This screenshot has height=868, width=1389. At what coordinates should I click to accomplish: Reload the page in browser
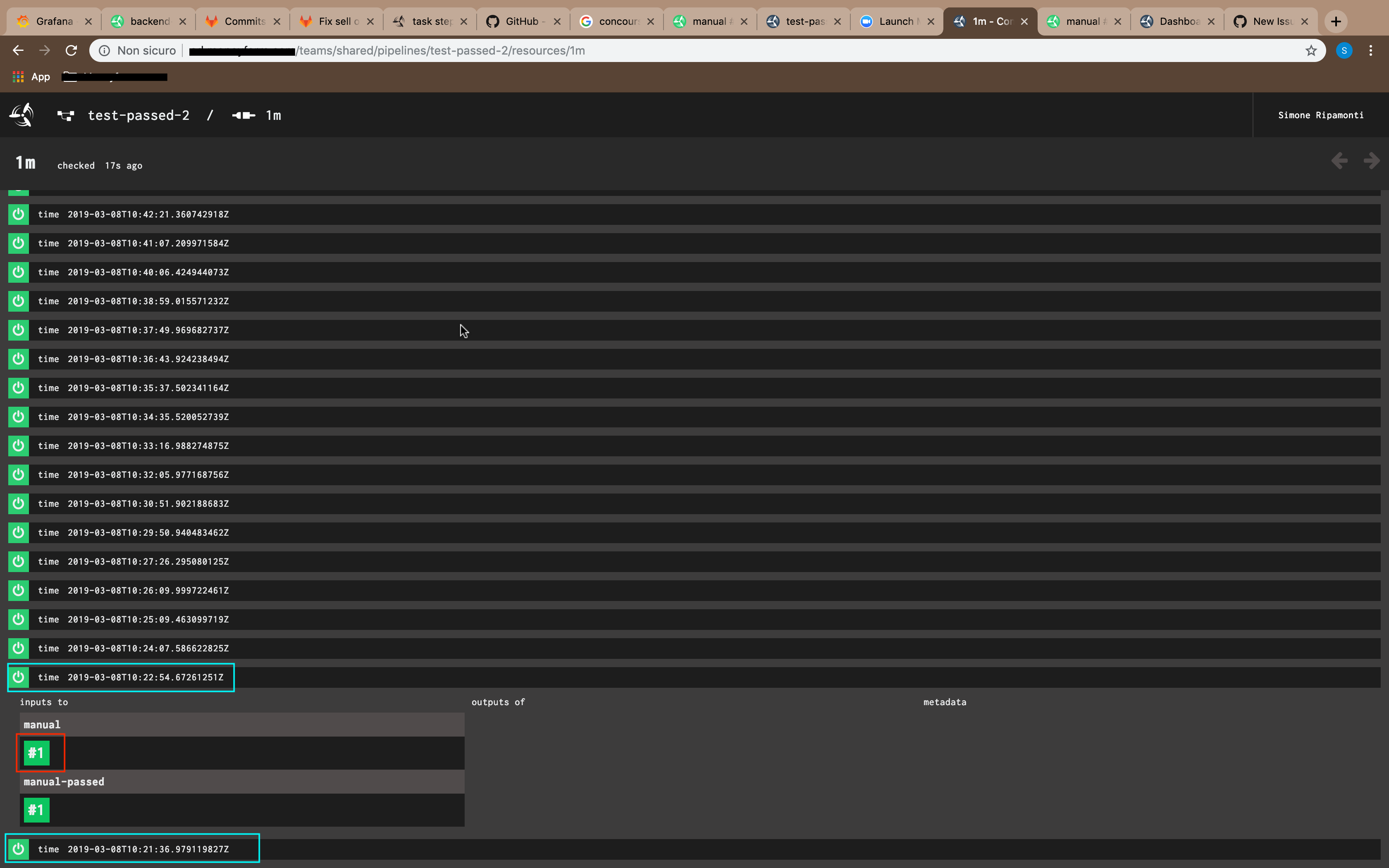71,50
